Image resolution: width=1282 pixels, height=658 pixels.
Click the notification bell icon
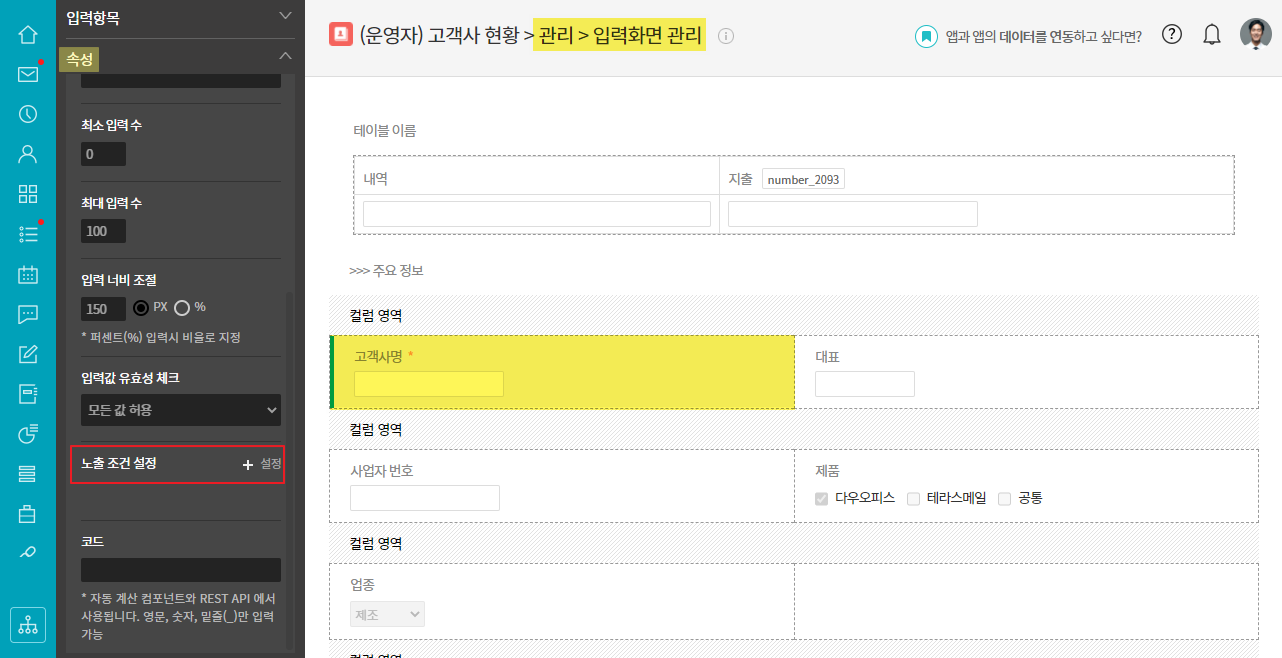[1212, 35]
